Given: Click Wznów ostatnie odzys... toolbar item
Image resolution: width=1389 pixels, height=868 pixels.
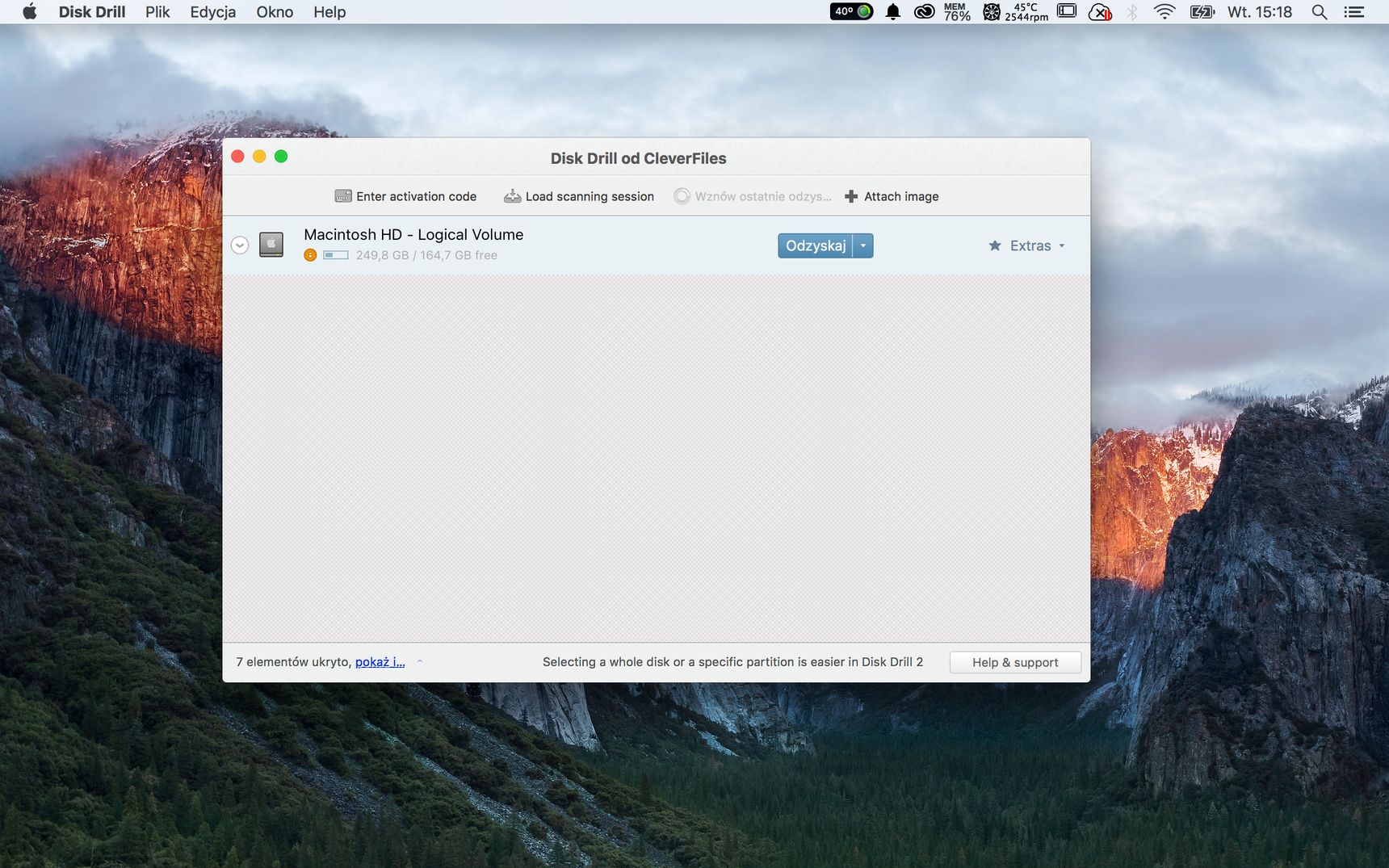Looking at the screenshot, I should (753, 196).
